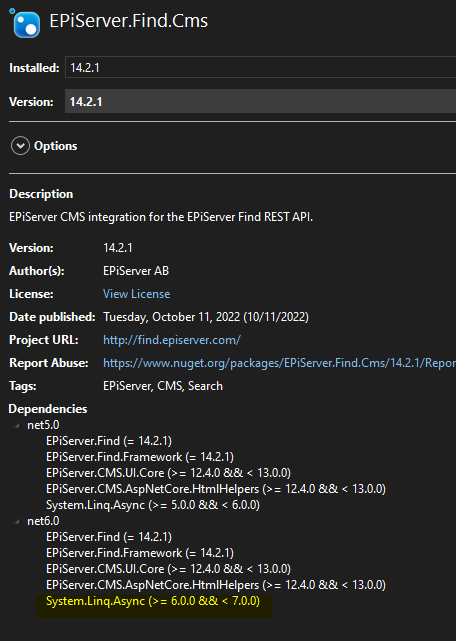Select highlighted System.Linq.Async (>= 6.0.0 && < 7.0.0)
The width and height of the screenshot is (456, 641).
[153, 601]
